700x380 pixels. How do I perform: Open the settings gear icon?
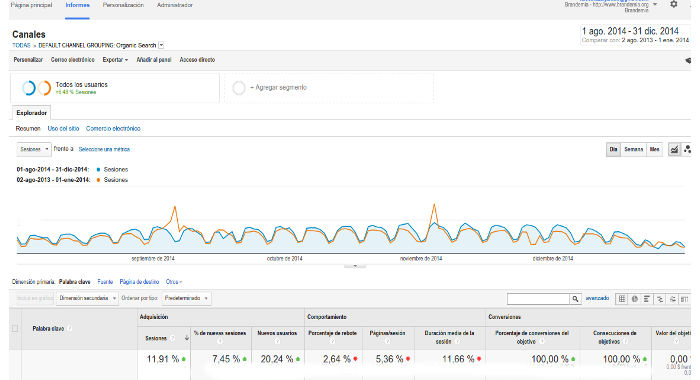click(x=673, y=4)
